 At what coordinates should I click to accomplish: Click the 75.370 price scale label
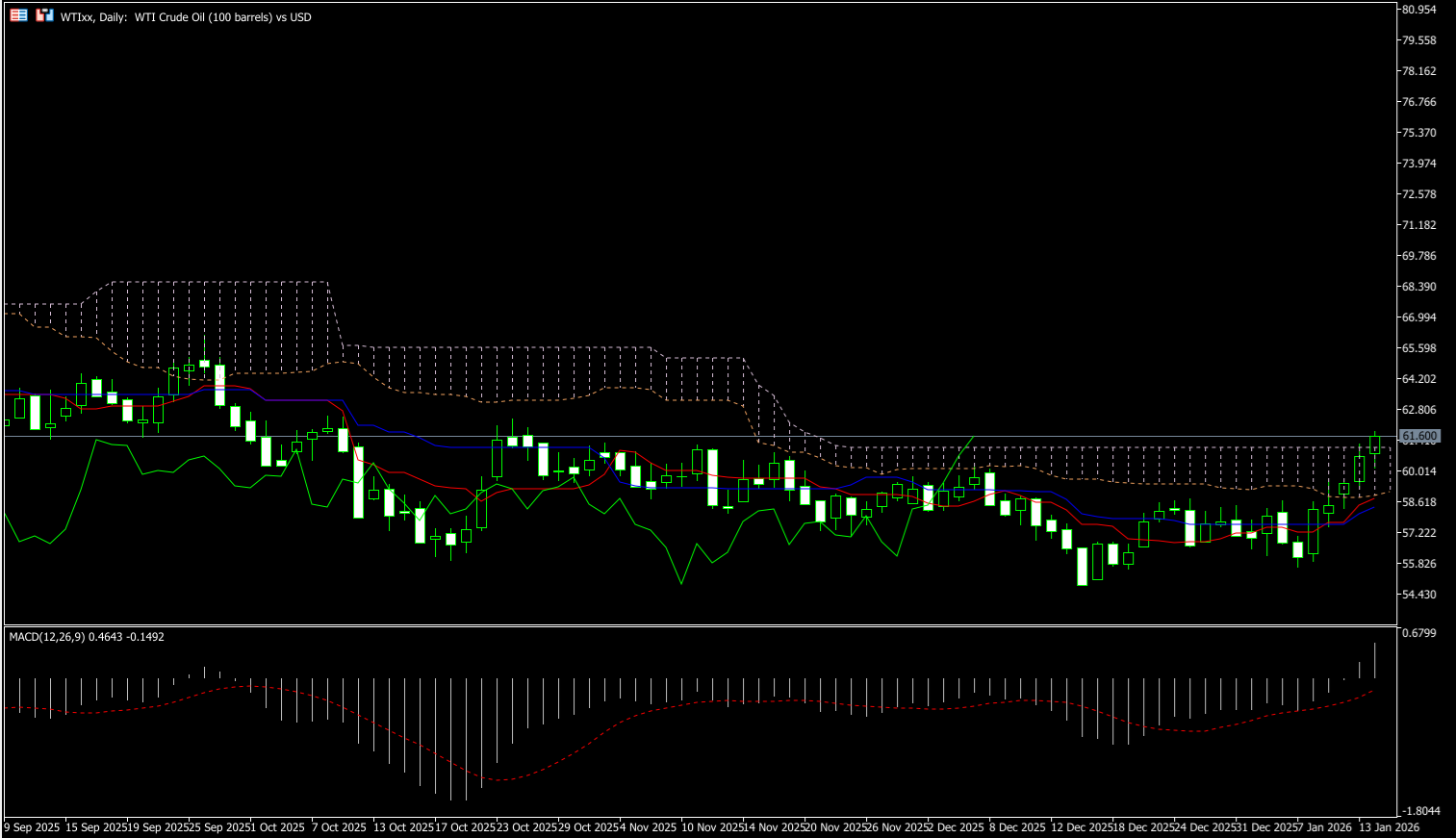pyautogui.click(x=1419, y=133)
